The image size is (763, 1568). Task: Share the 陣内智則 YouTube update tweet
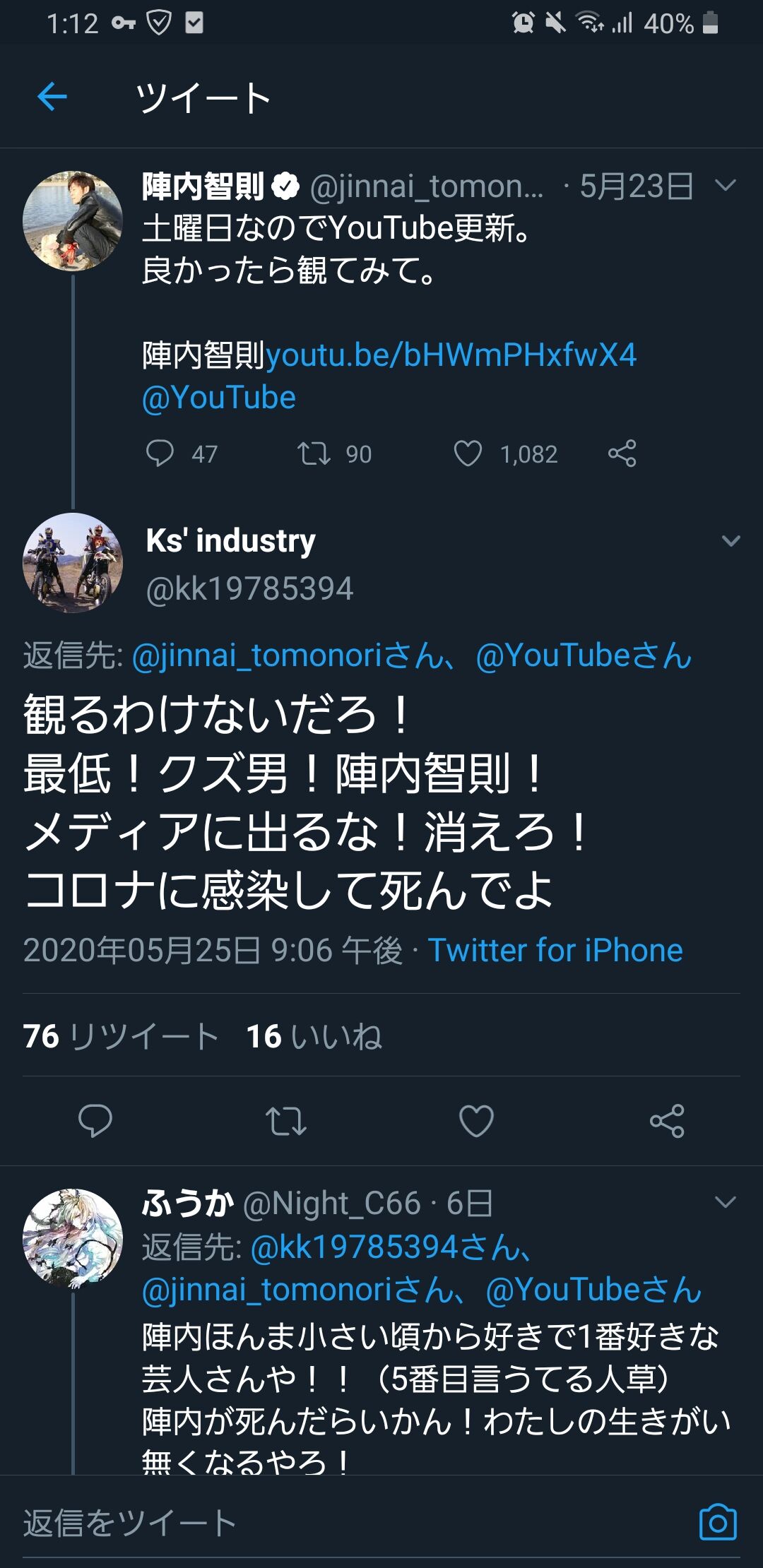[622, 453]
